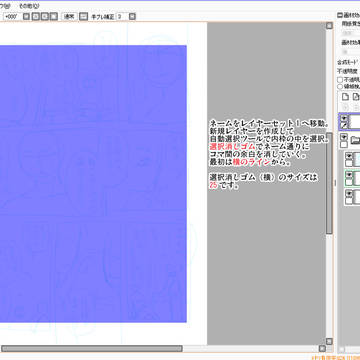Viewport: 360px width, 360px height.
Task: Rotate the canvas view clockwise
Action: click(x=44, y=16)
